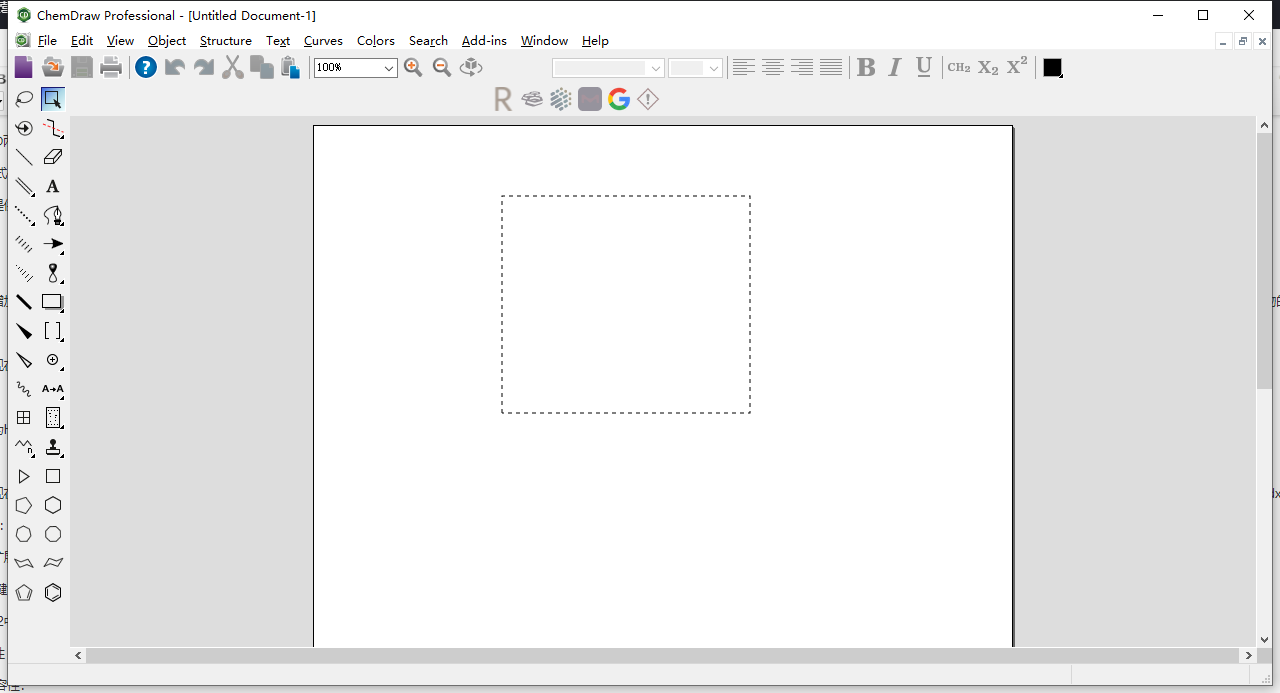Open the Curves menu

(323, 41)
